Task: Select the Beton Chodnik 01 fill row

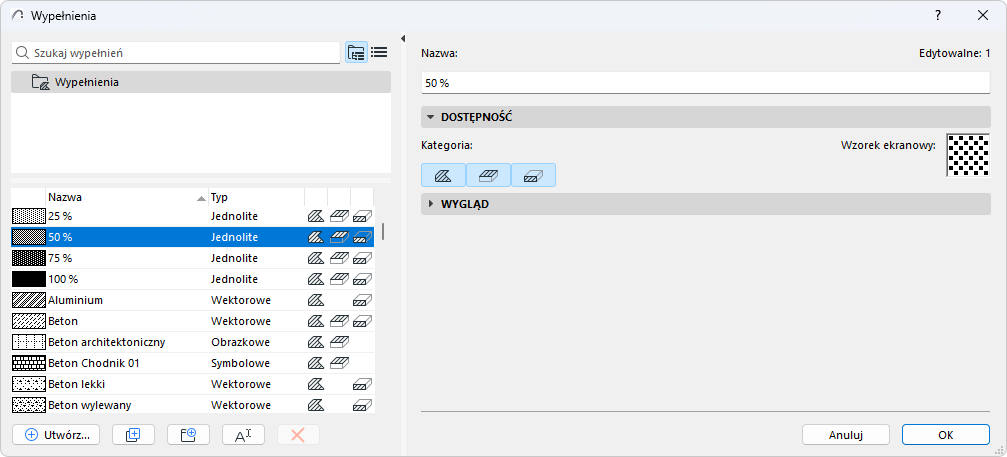Action: (x=193, y=363)
